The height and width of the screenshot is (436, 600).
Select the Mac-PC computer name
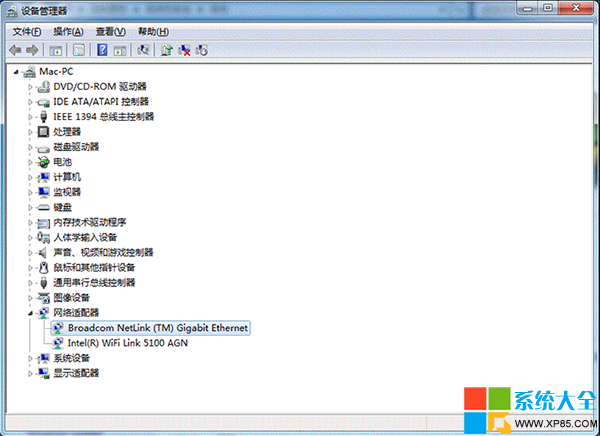(56, 72)
